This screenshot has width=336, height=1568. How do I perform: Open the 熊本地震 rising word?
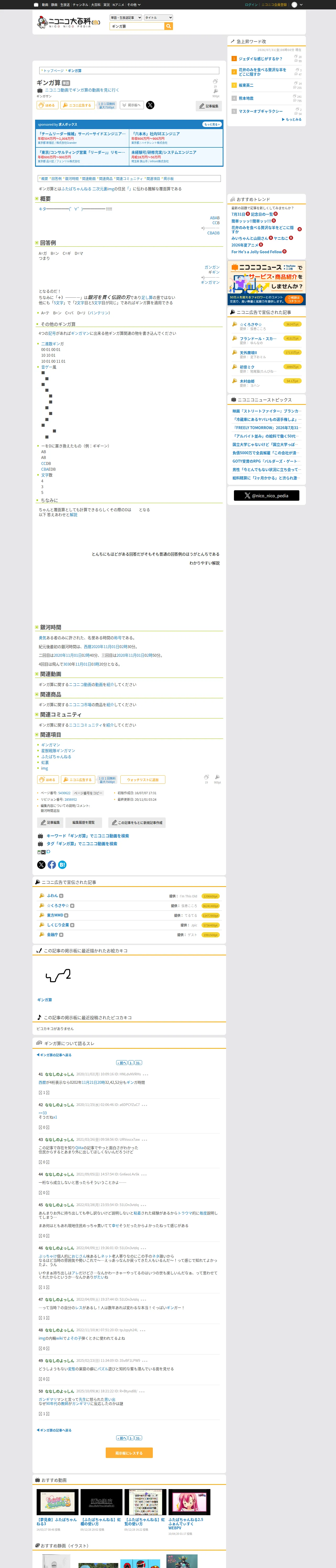(246, 98)
